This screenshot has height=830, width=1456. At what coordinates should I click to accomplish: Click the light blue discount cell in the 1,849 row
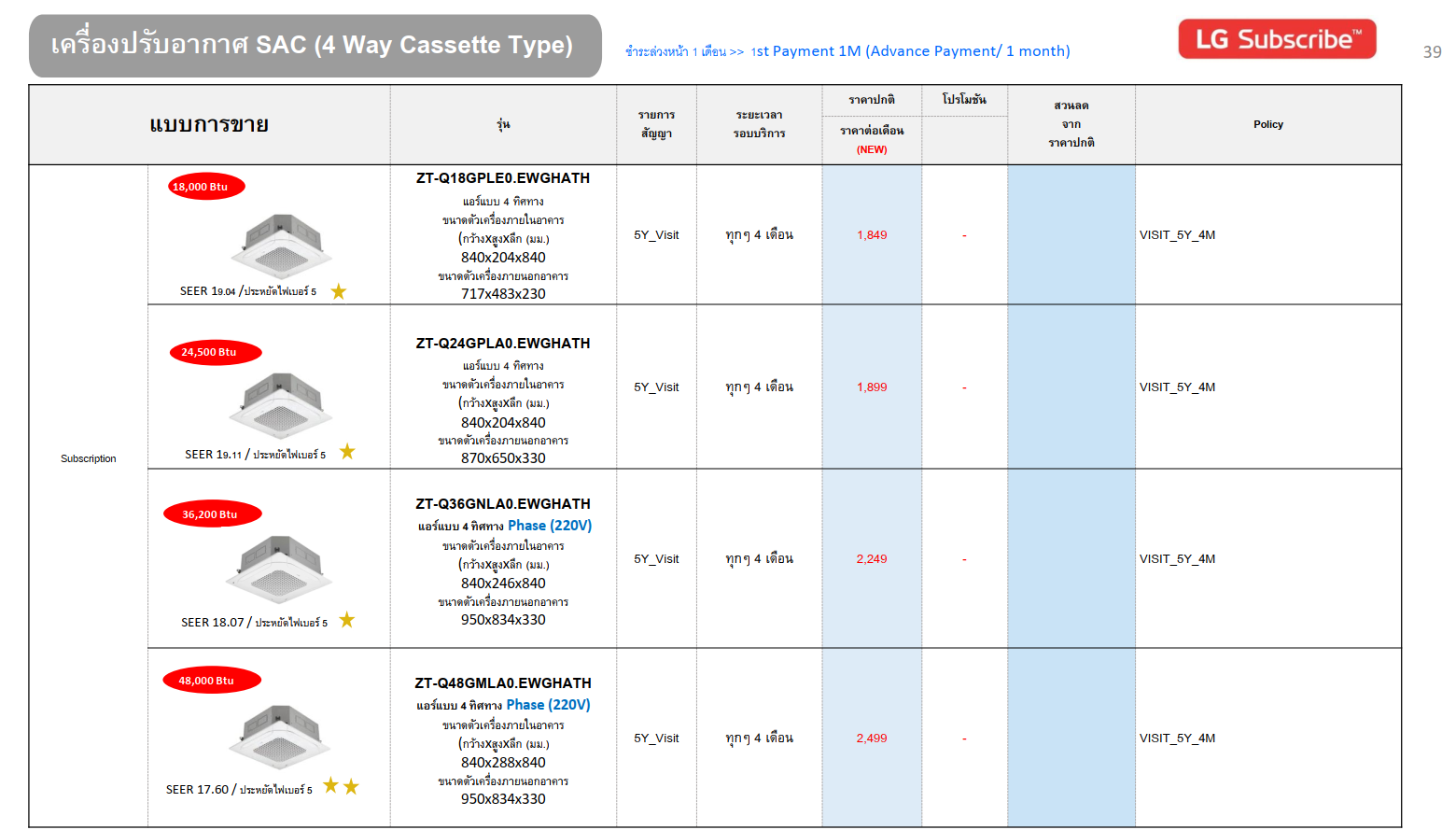click(x=1071, y=235)
